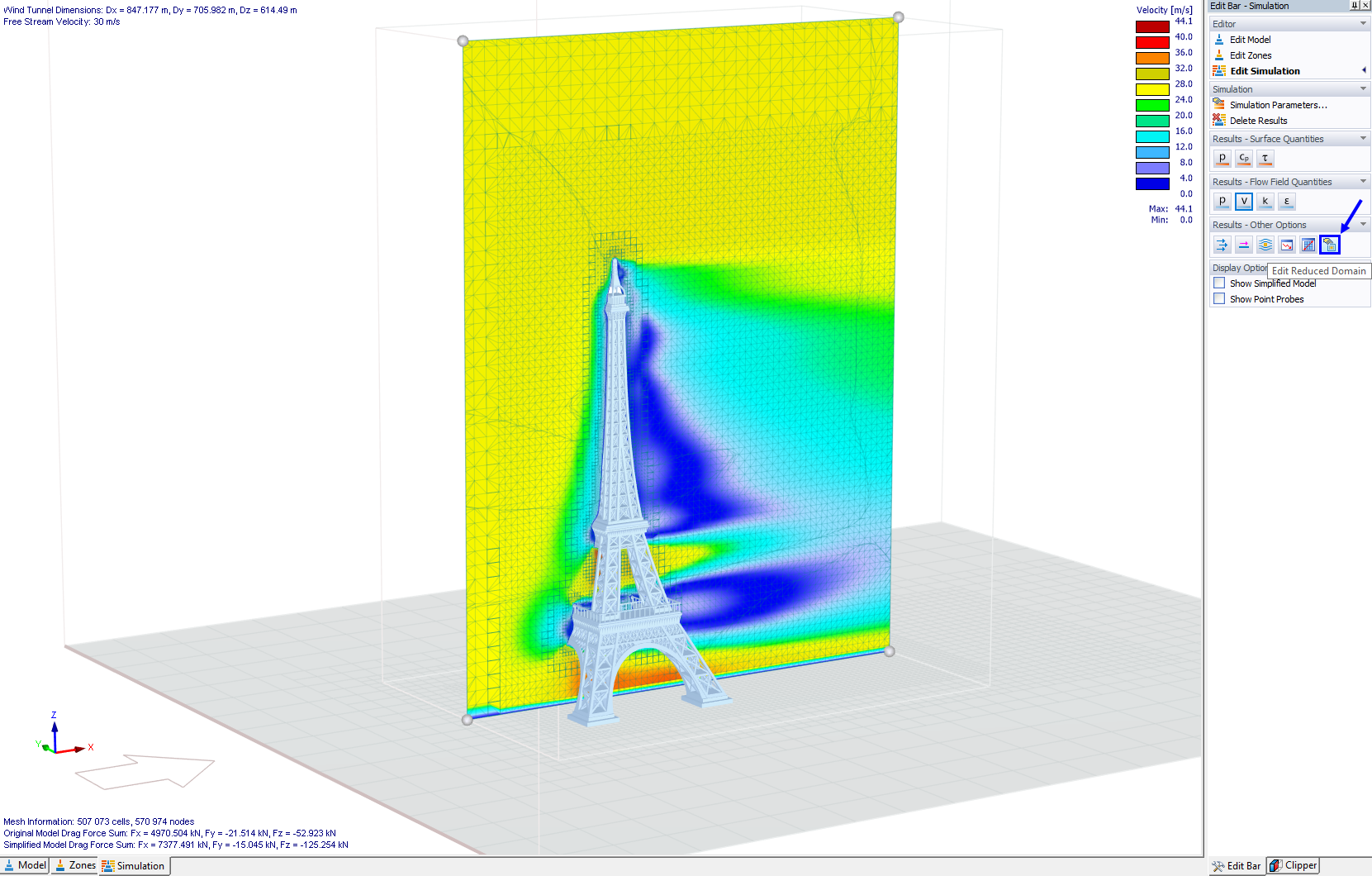The image size is (1372, 876).
Task: Click the Wind Tunnel Dimensions text
Action: [x=150, y=10]
